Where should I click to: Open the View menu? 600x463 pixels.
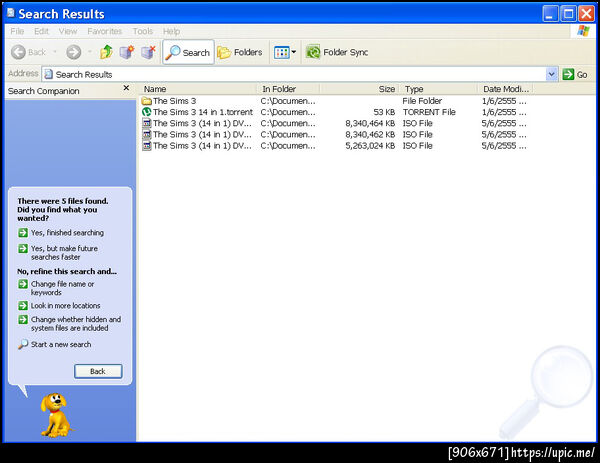(x=68, y=31)
